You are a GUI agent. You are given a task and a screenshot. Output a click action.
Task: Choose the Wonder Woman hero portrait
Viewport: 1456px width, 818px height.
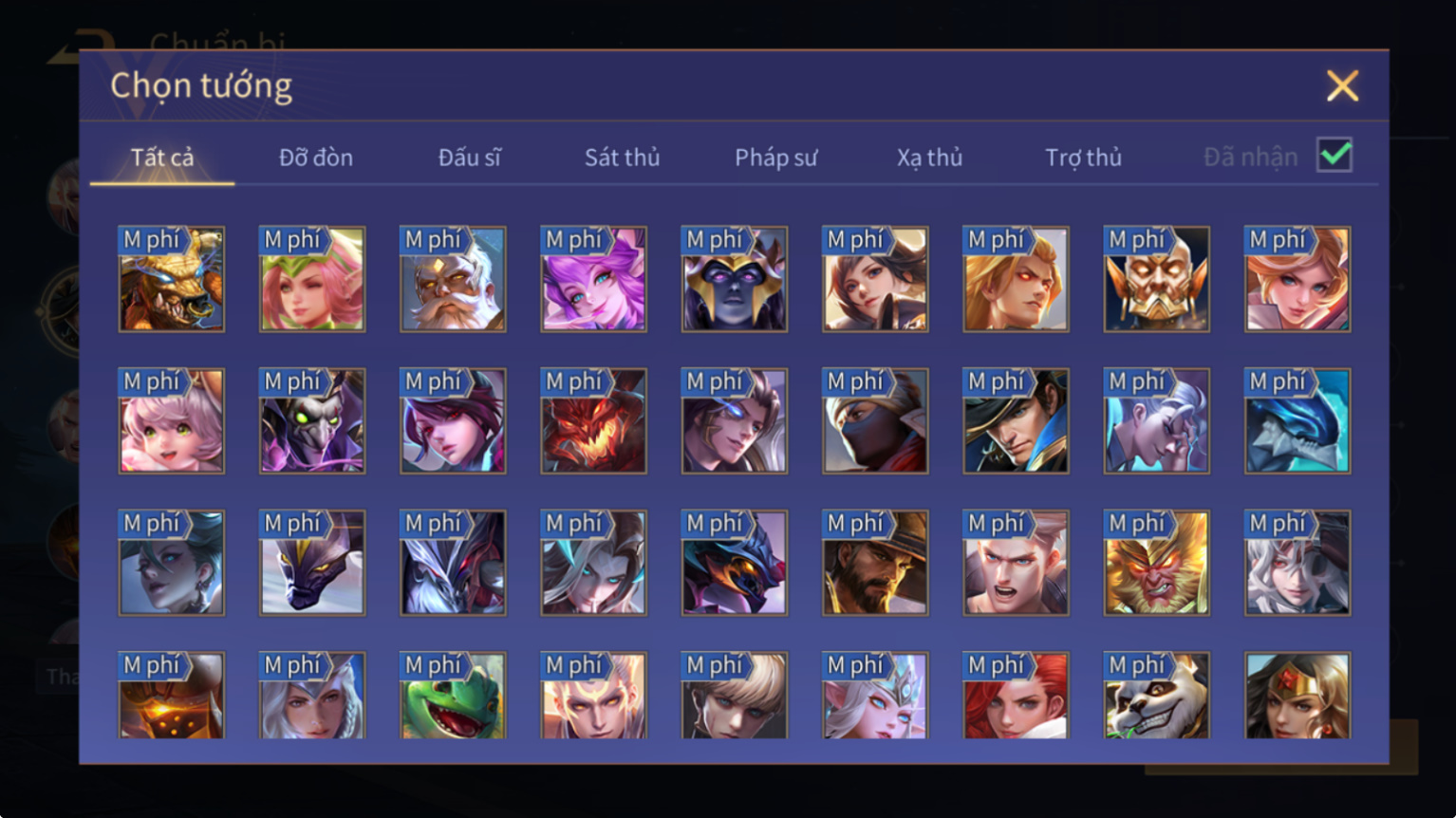[1297, 696]
